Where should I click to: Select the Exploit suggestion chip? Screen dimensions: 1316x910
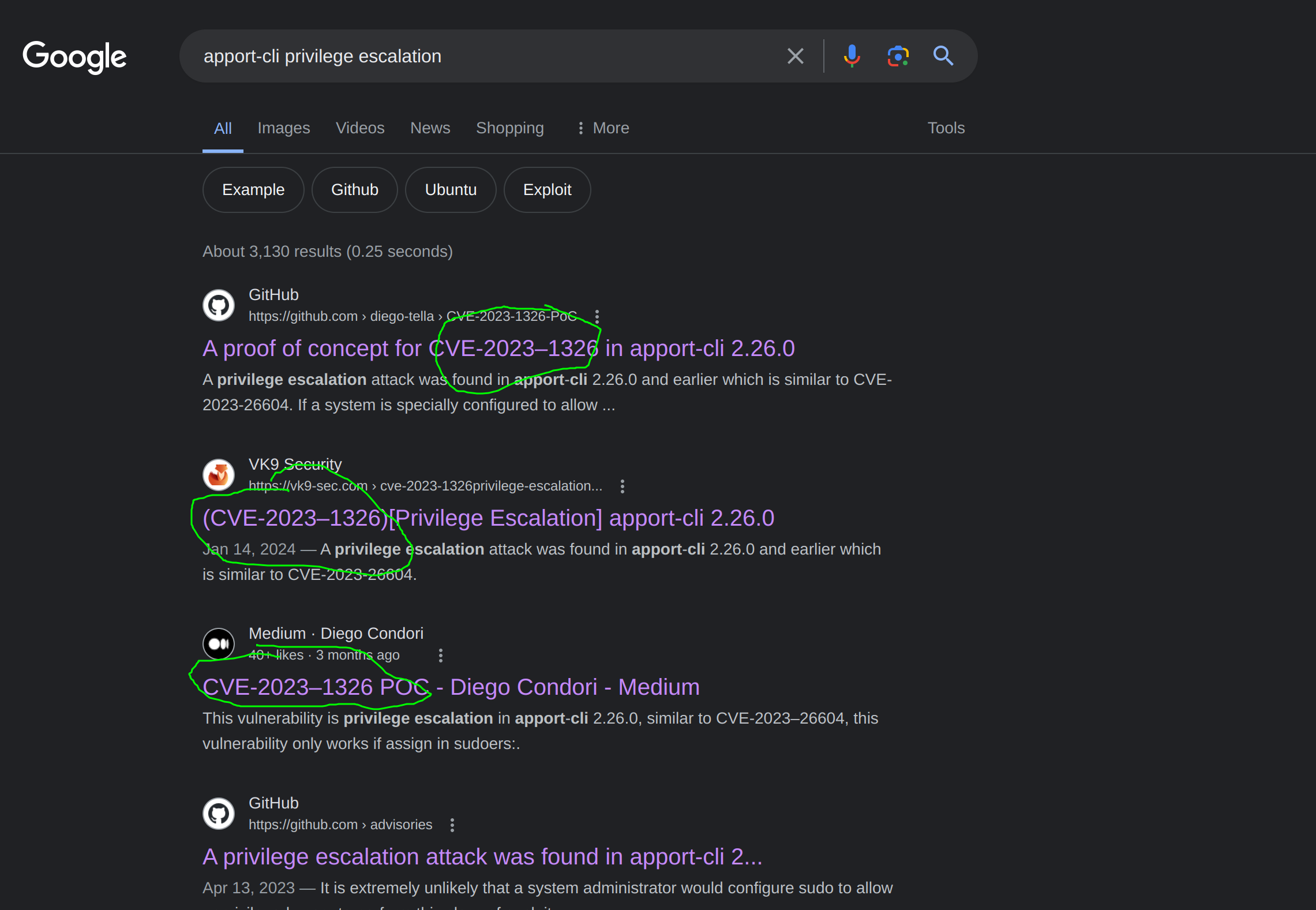click(547, 190)
